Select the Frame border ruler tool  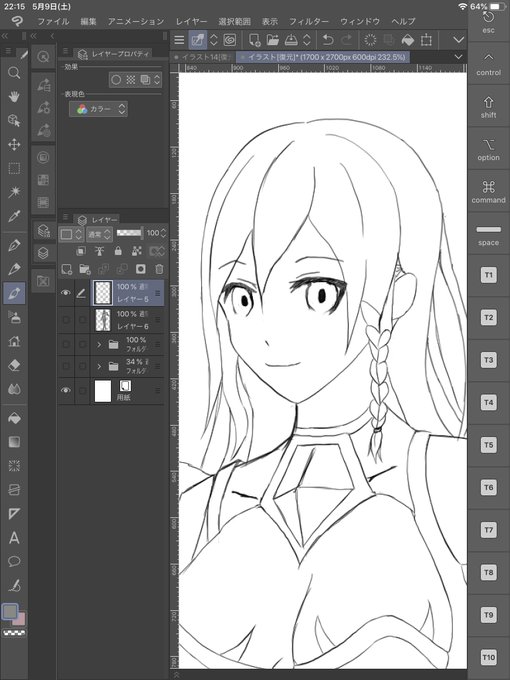pyautogui.click(x=14, y=514)
